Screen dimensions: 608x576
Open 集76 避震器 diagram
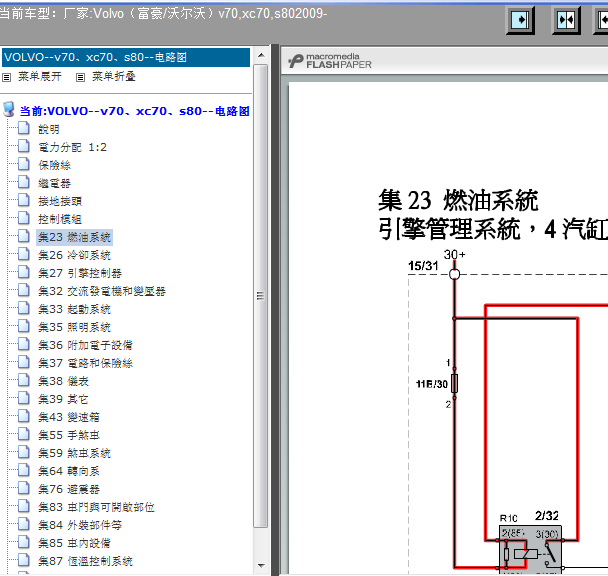tap(69, 490)
